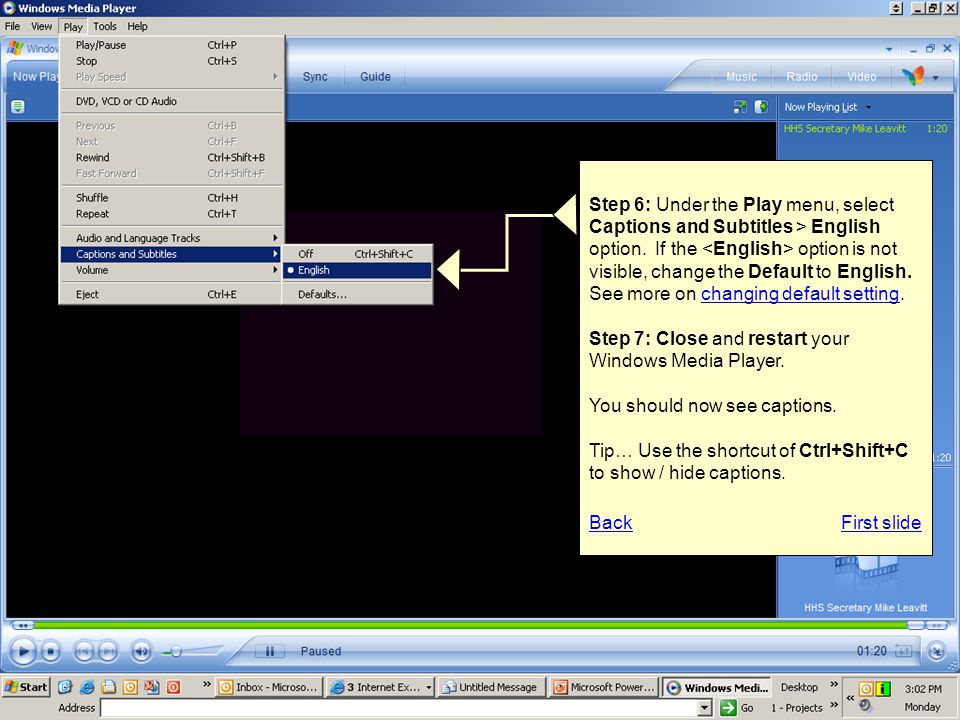Click the green seek progress bar
Viewport: 960px width, 720px height.
[470, 625]
